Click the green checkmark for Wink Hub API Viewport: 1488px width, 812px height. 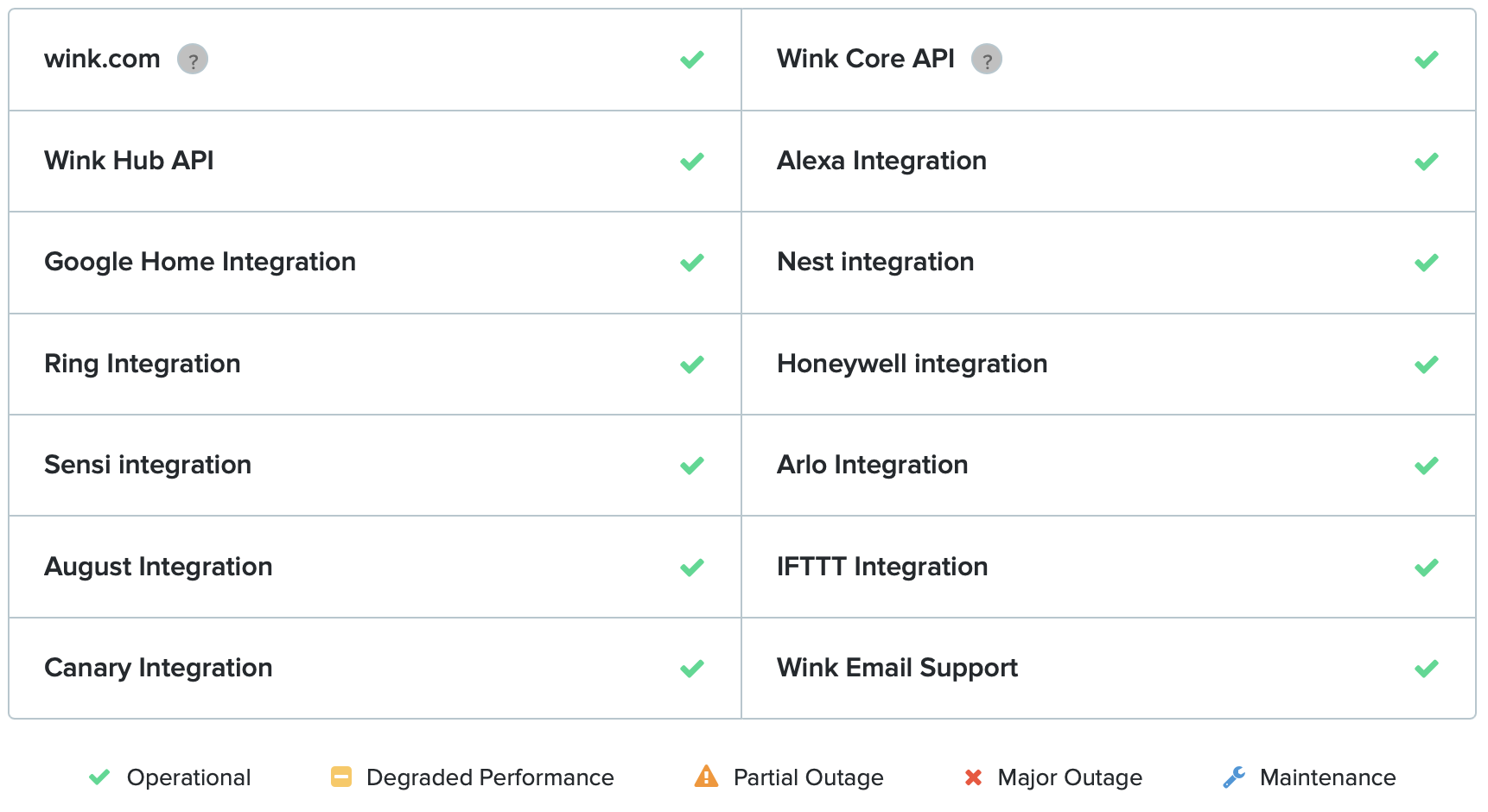[x=692, y=162]
